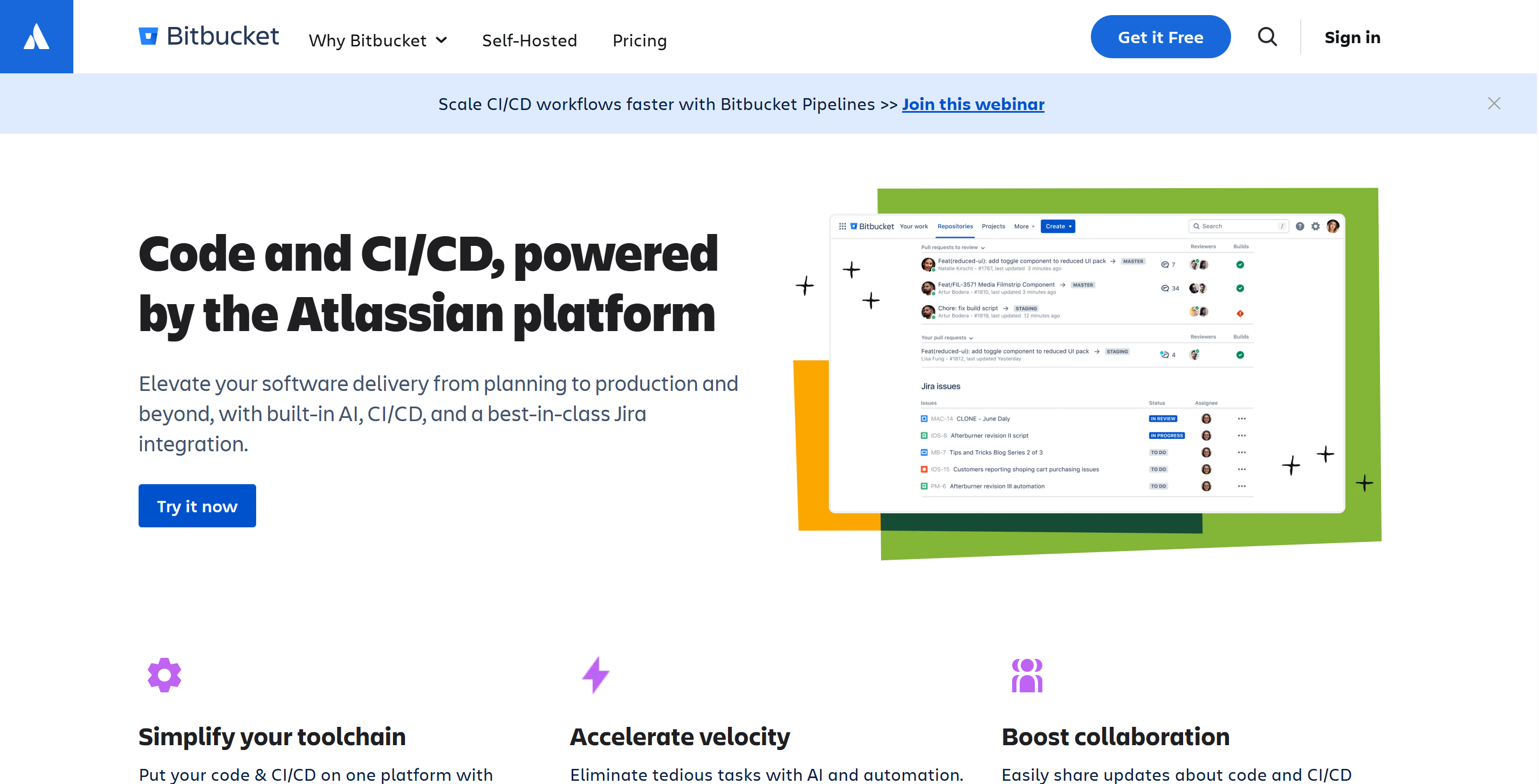Viewport: 1539px width, 784px height.
Task: Open the Create dropdown button in preview
Action: click(x=1058, y=226)
